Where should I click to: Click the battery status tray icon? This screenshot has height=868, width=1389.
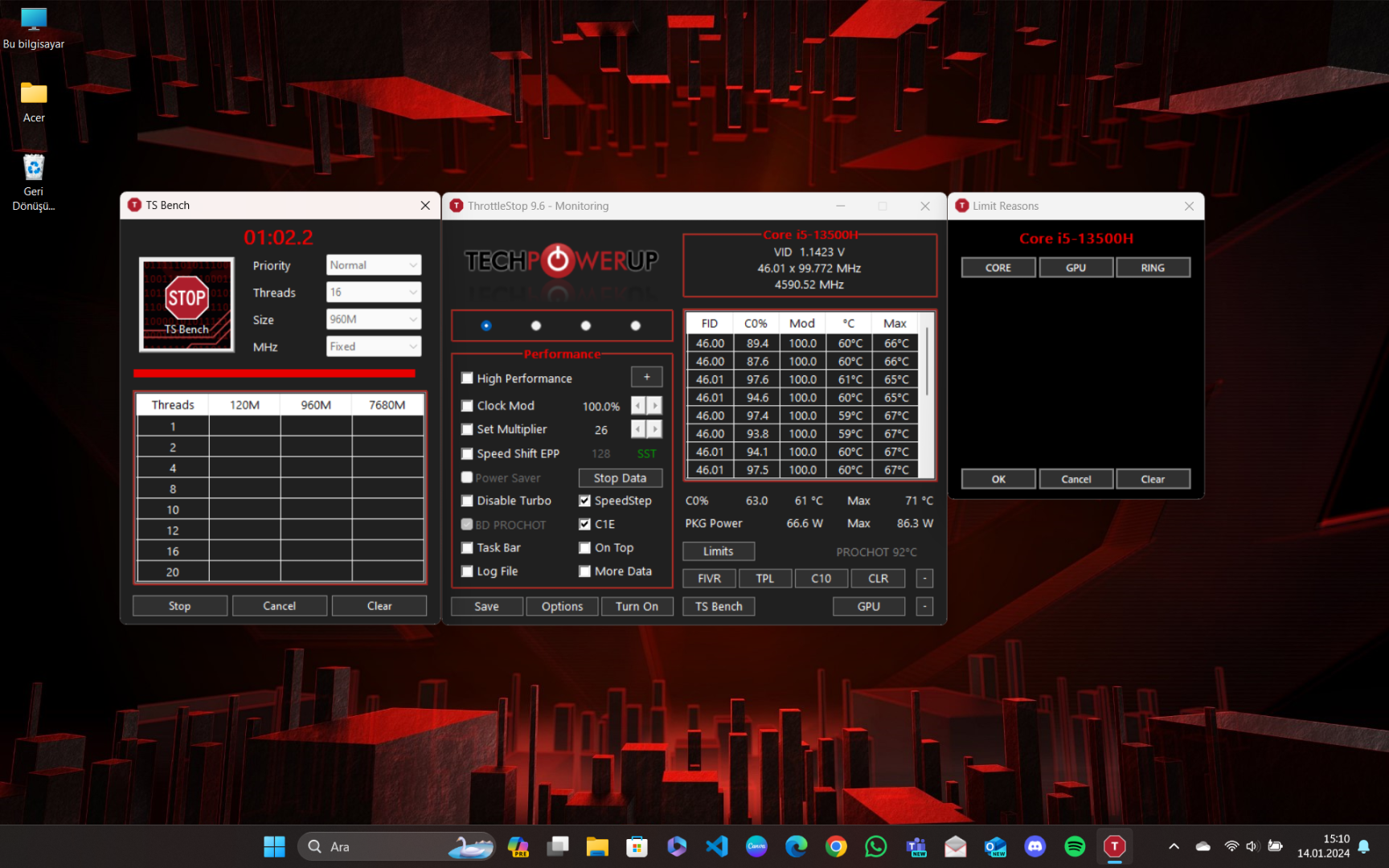point(1275,846)
